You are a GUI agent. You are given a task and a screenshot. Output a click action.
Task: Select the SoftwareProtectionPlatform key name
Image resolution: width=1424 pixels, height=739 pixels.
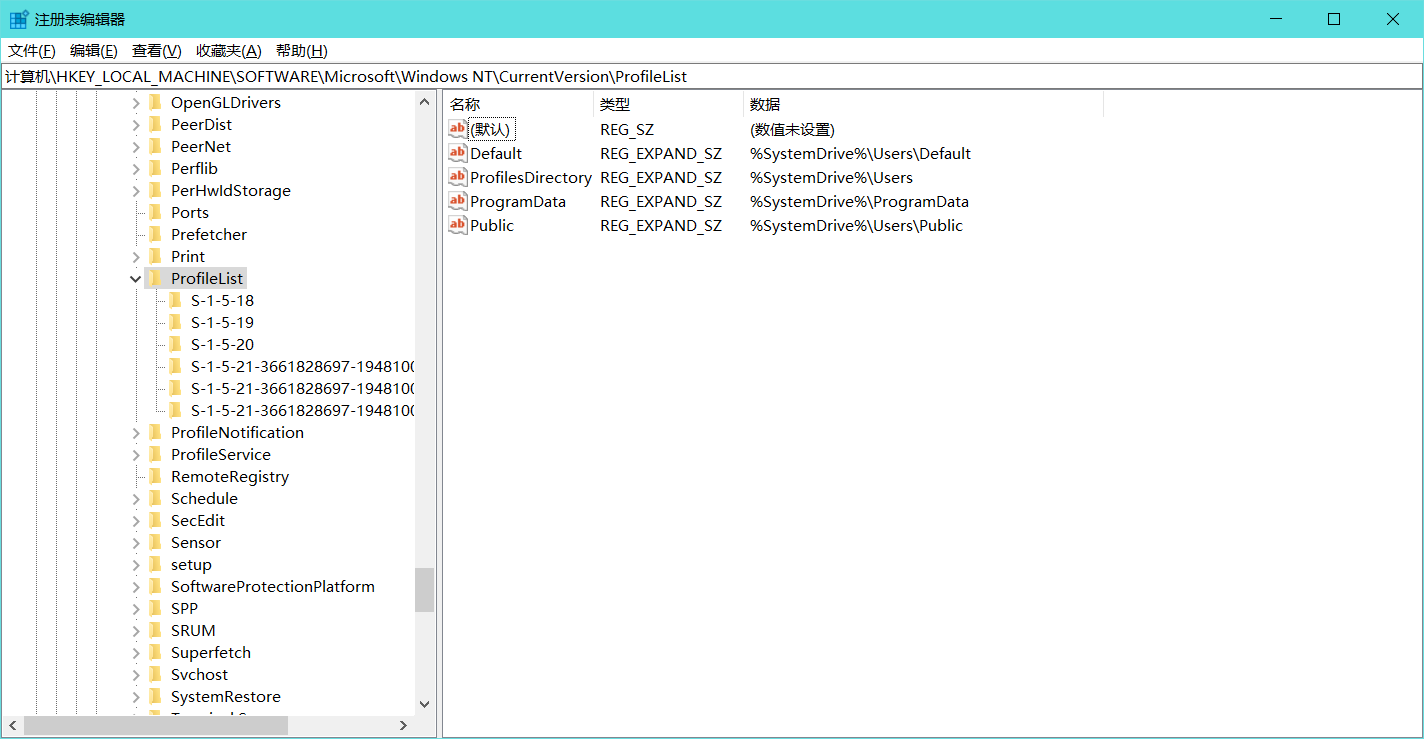[273, 586]
